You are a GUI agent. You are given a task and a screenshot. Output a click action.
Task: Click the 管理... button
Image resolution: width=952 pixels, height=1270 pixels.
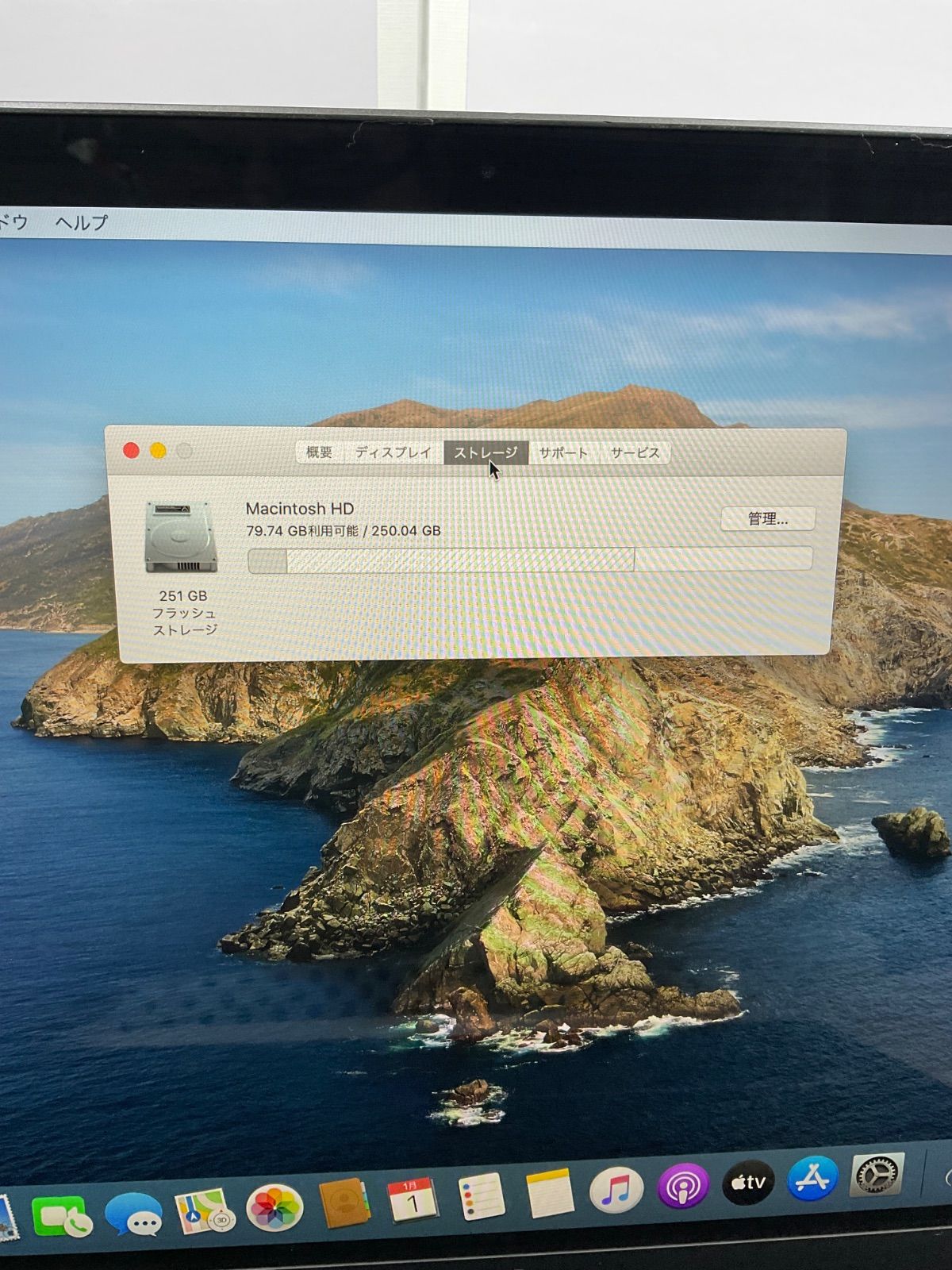point(767,519)
